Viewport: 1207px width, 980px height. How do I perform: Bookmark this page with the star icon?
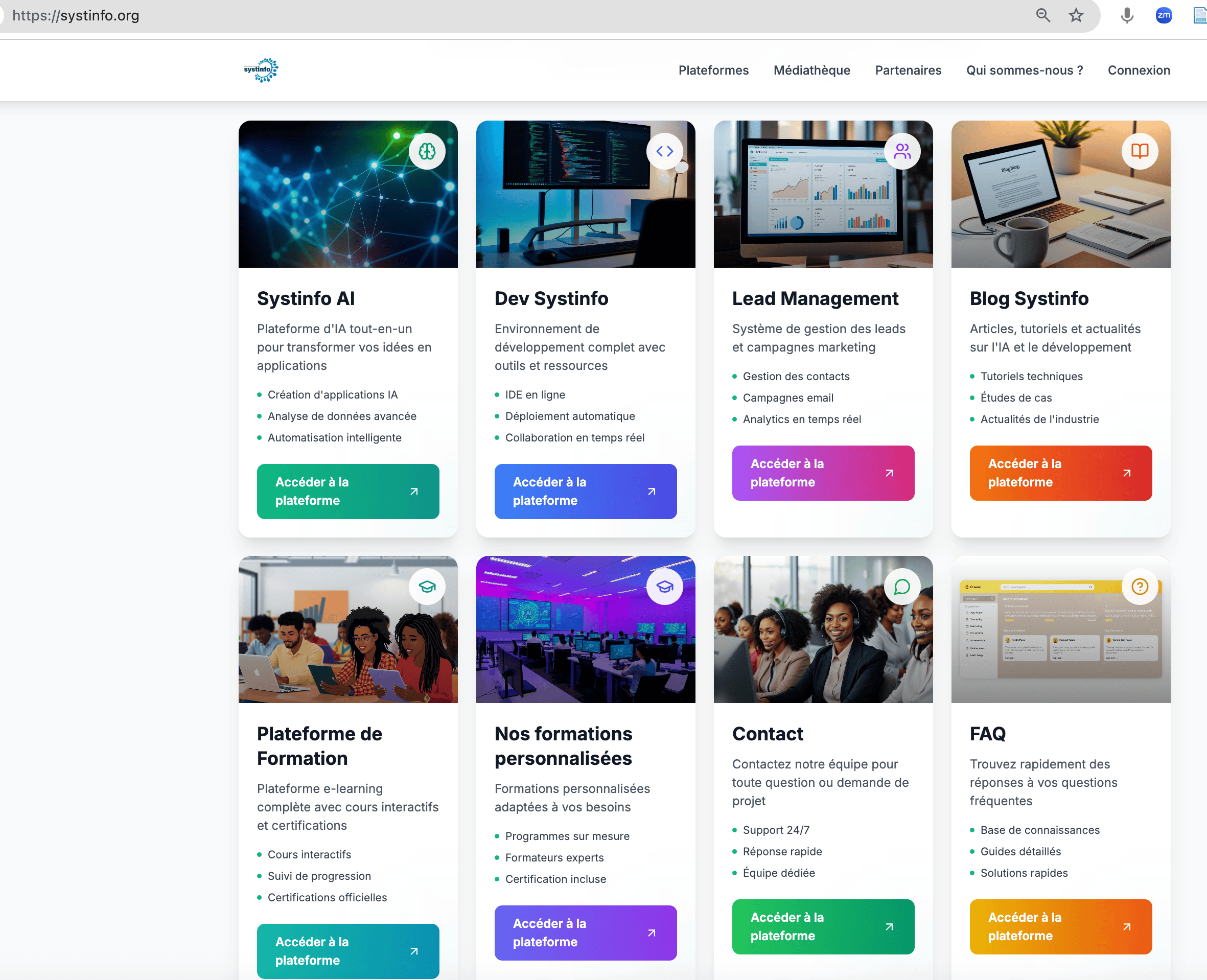[1076, 15]
